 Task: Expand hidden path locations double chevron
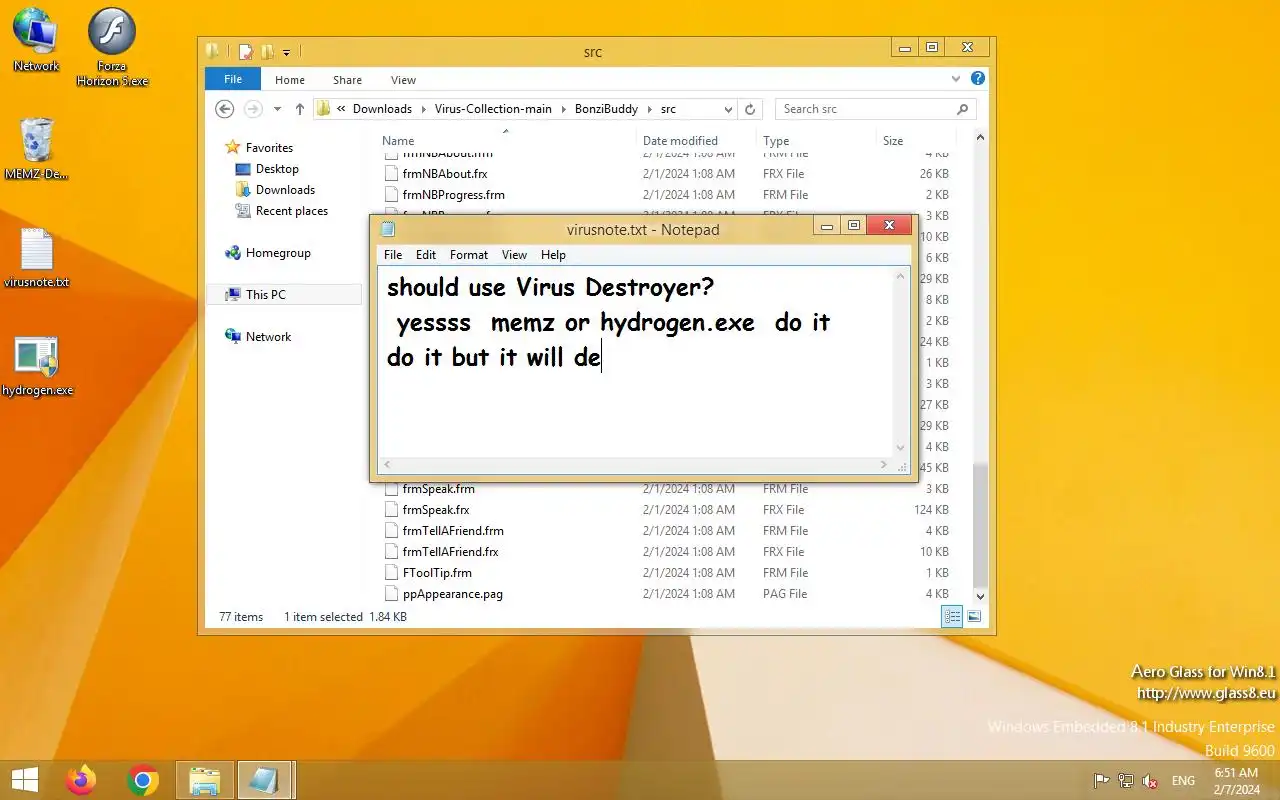[341, 109]
